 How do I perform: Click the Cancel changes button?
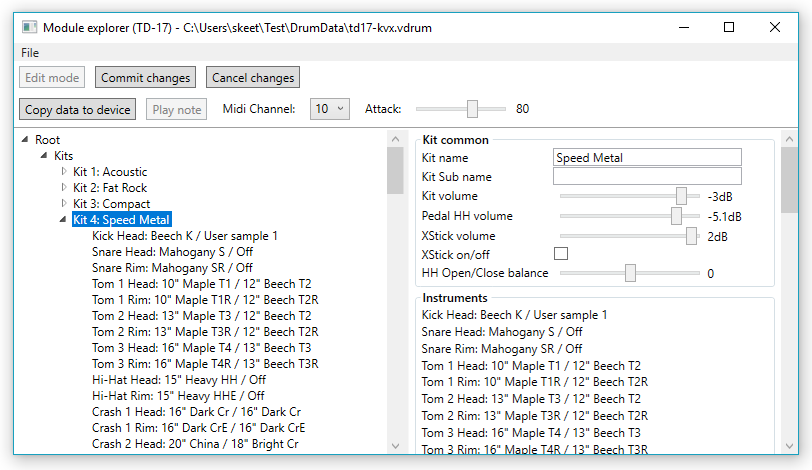pos(253,78)
